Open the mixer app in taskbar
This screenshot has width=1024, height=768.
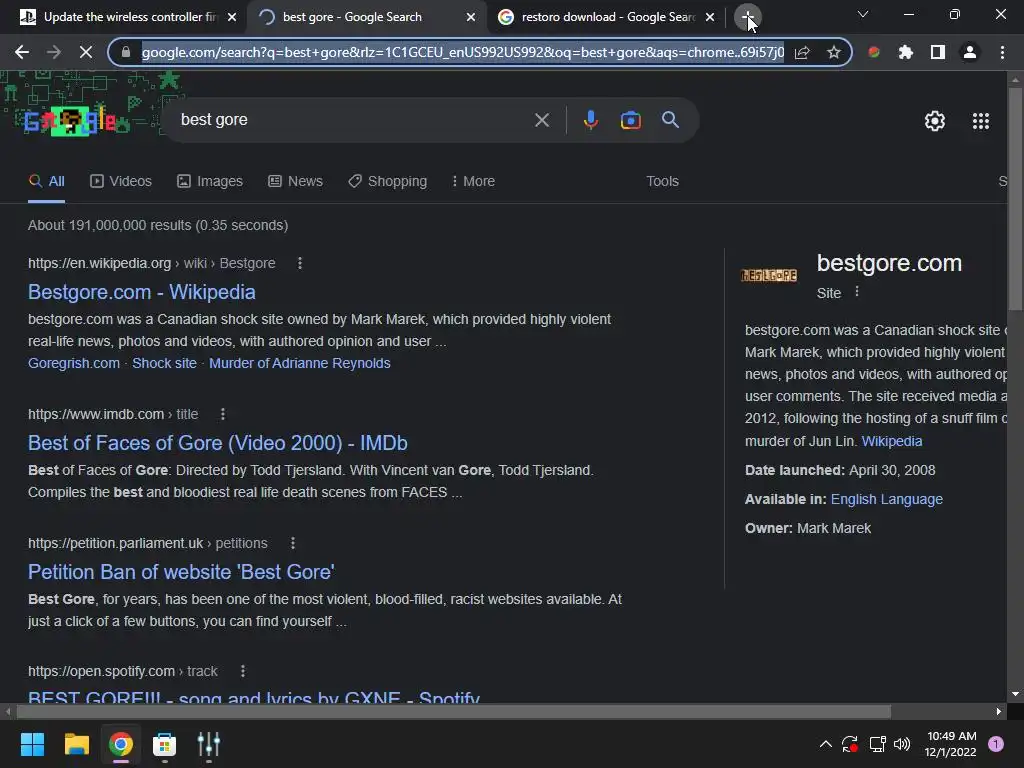(208, 744)
